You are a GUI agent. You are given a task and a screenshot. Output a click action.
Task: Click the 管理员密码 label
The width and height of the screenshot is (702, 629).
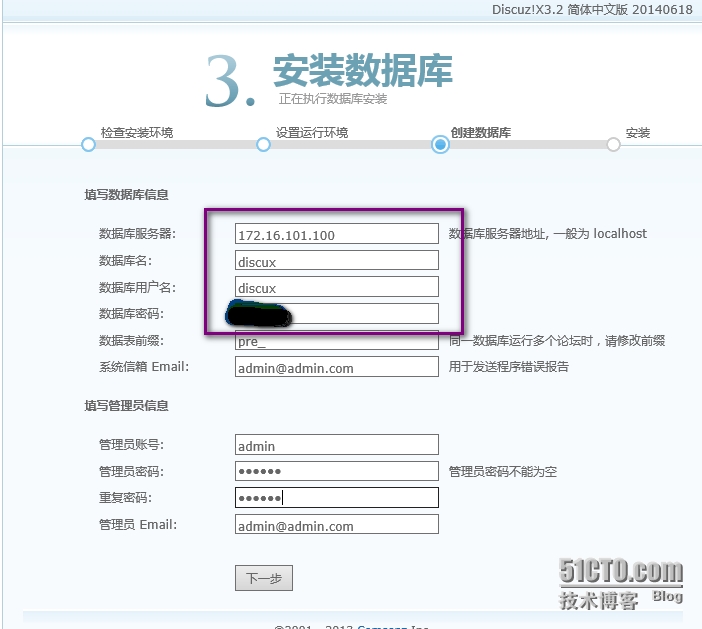tap(131, 471)
